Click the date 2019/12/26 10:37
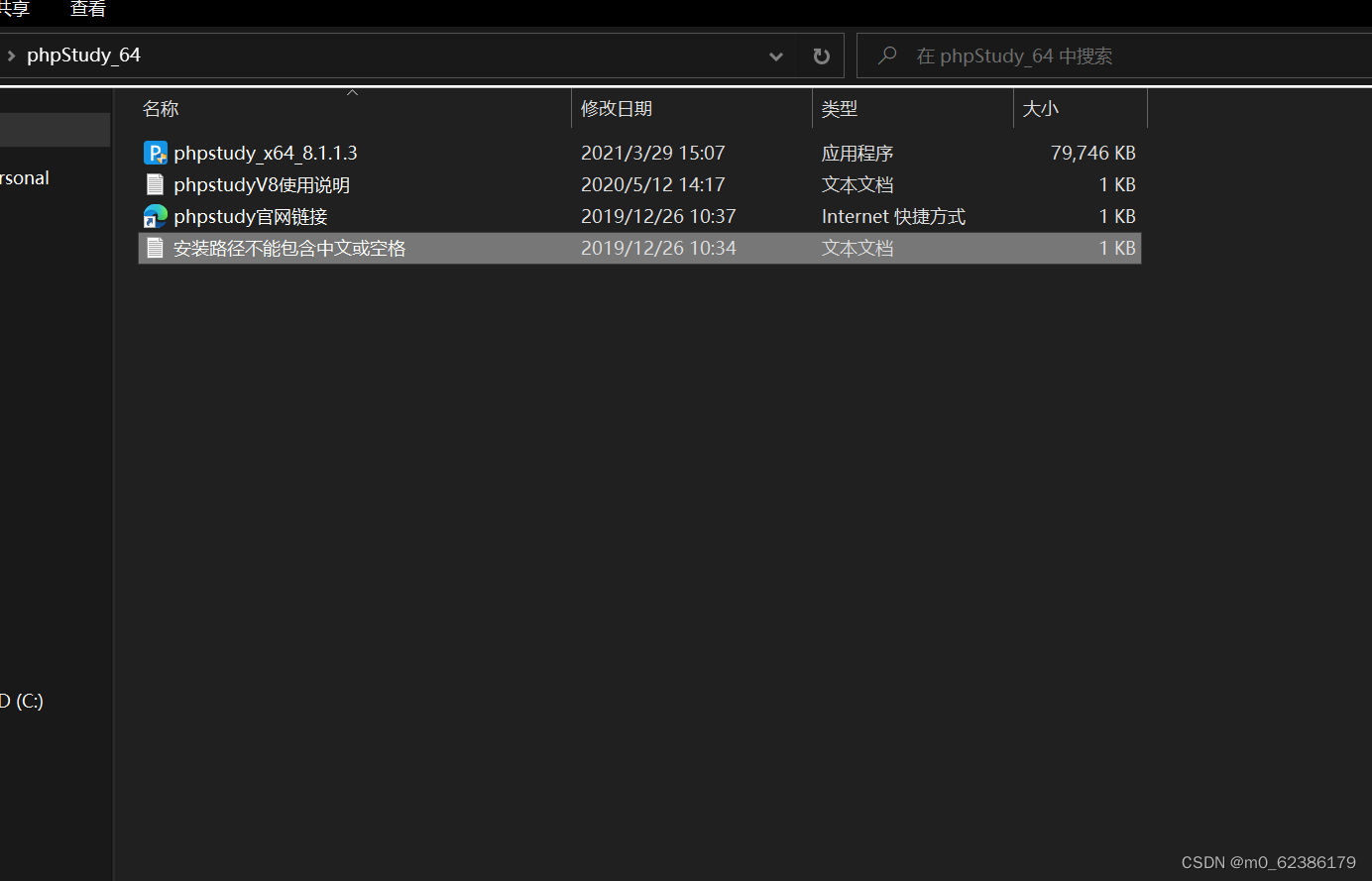The height and width of the screenshot is (881, 1372). 658,216
